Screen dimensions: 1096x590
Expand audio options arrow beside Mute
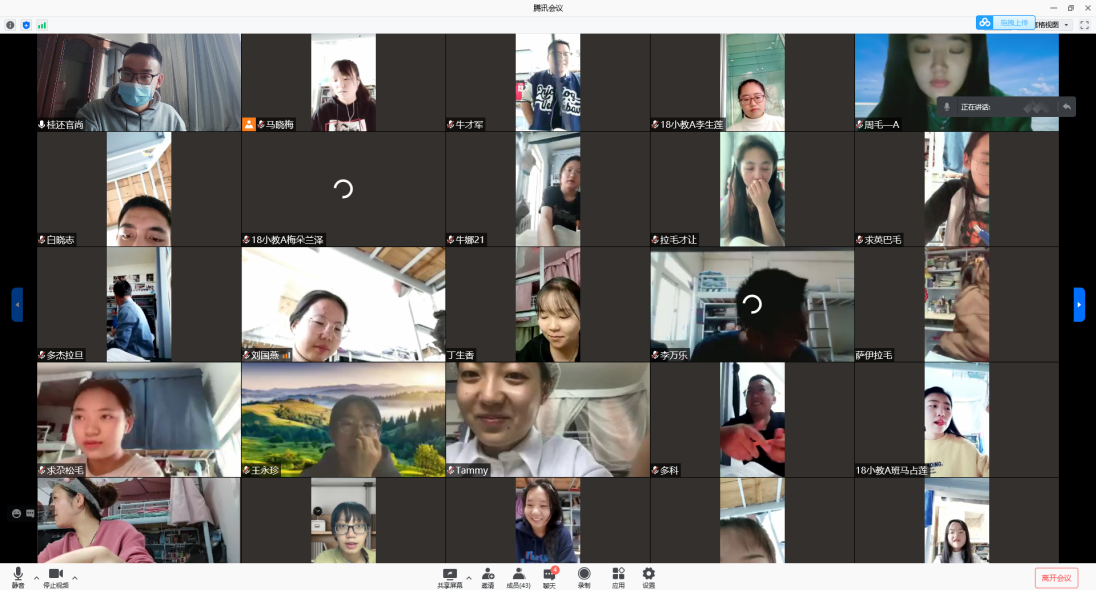click(36, 578)
